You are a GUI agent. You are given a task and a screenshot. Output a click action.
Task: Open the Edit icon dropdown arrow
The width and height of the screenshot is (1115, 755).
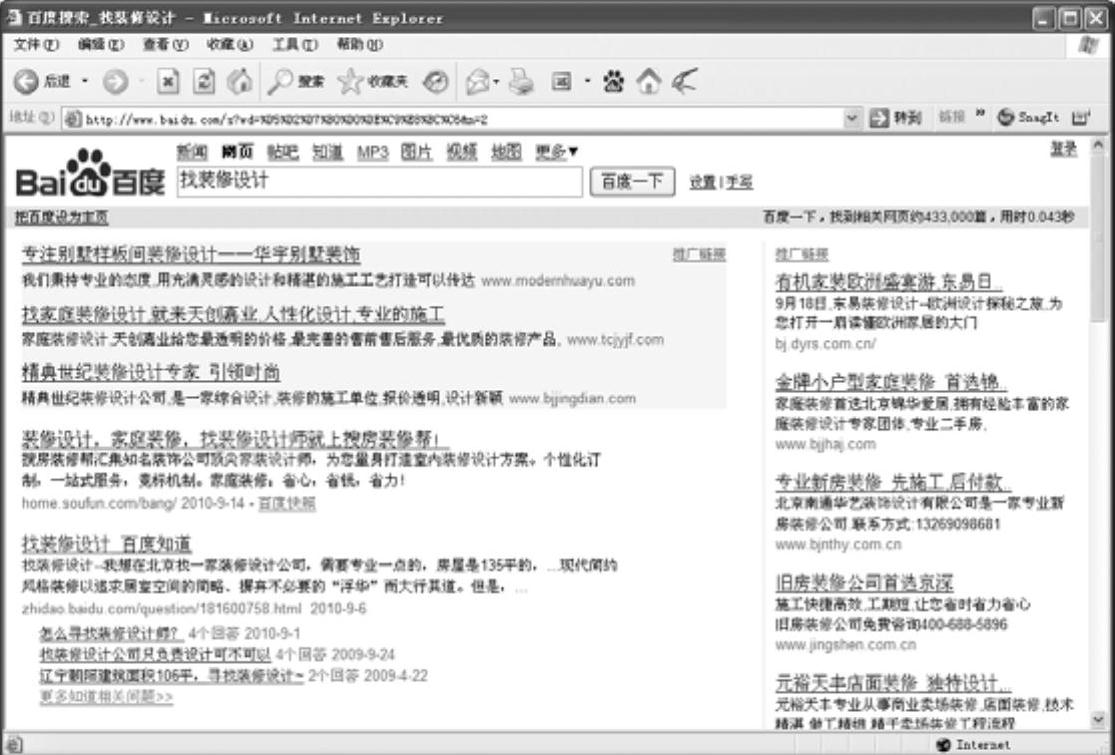click(587, 81)
